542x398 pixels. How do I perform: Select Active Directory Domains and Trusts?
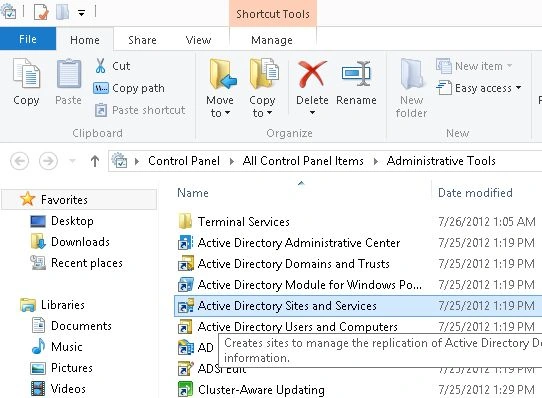click(x=293, y=264)
